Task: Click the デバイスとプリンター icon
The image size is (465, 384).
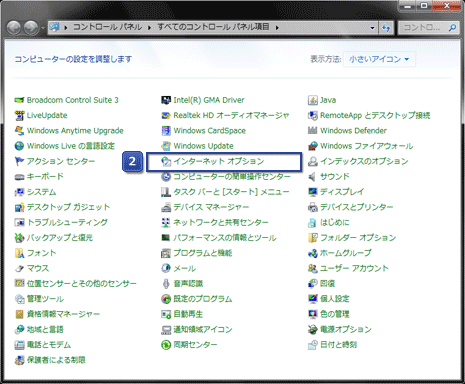Action: (x=313, y=207)
